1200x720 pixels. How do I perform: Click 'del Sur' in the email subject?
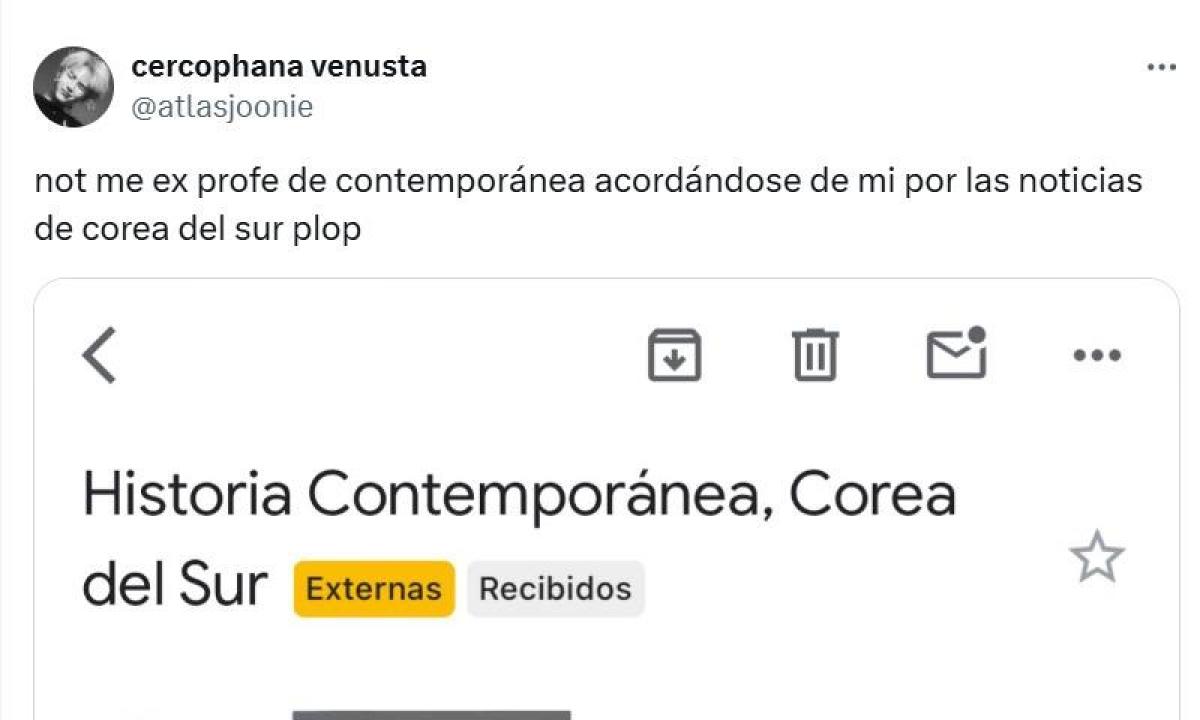click(x=175, y=586)
